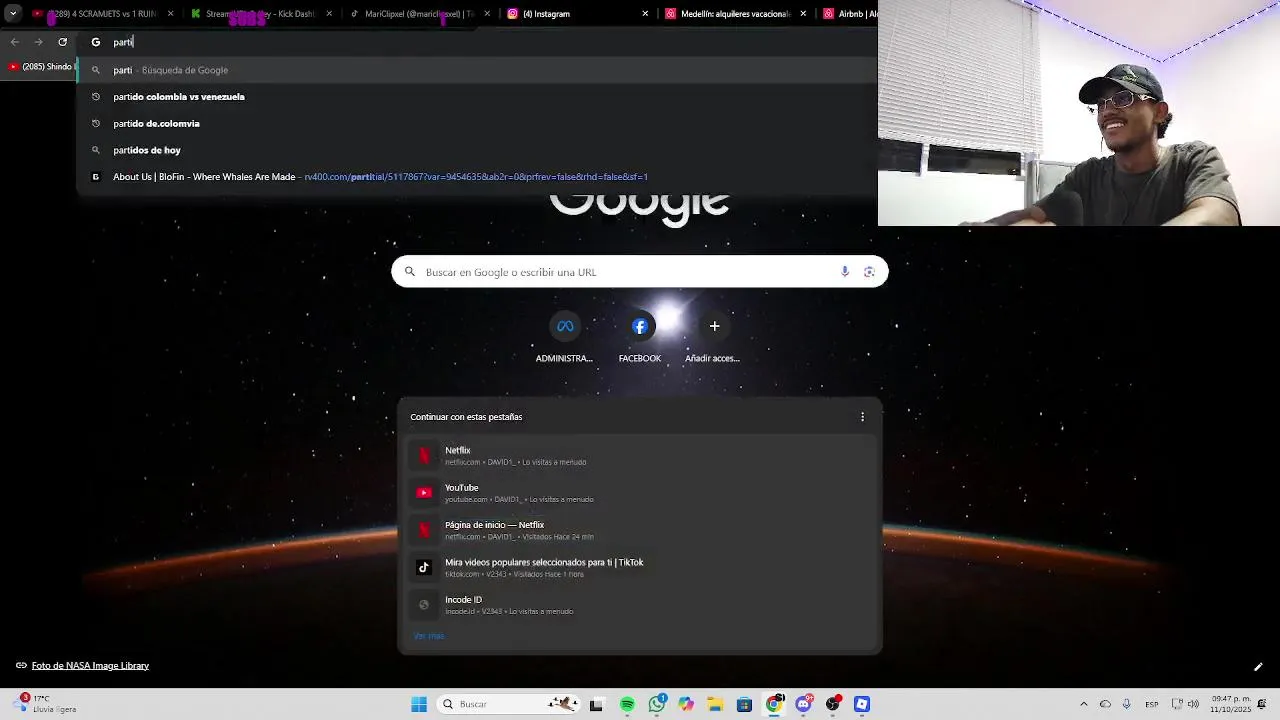Click the 'Añadir acceso' plus shortcut
The height and width of the screenshot is (720, 1280).
[714, 338]
